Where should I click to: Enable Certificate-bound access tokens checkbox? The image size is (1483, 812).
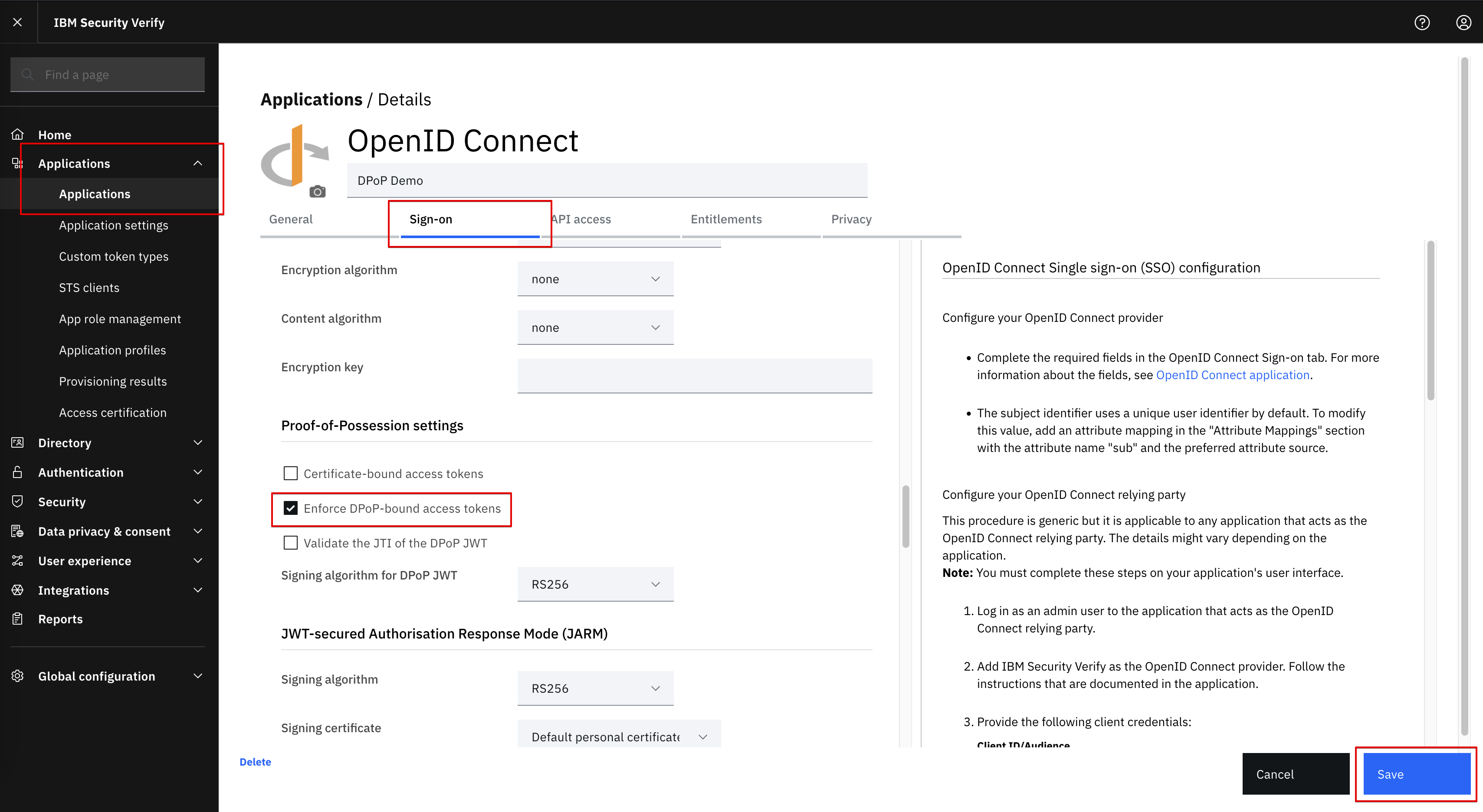[291, 473]
